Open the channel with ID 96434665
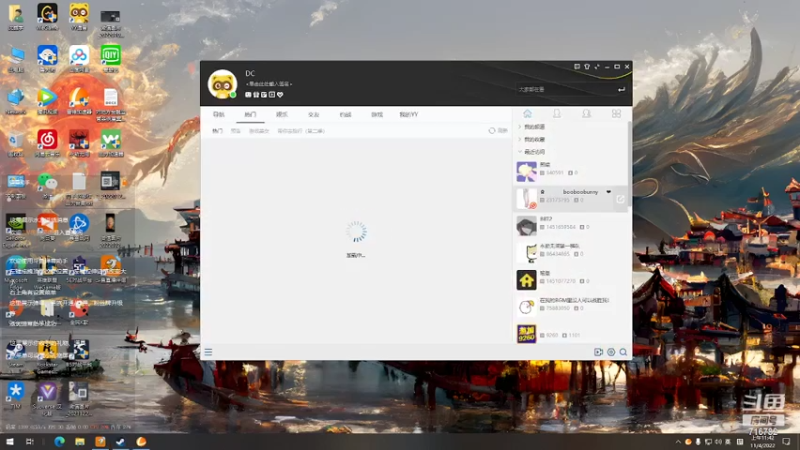This screenshot has height=450, width=800. click(x=570, y=253)
